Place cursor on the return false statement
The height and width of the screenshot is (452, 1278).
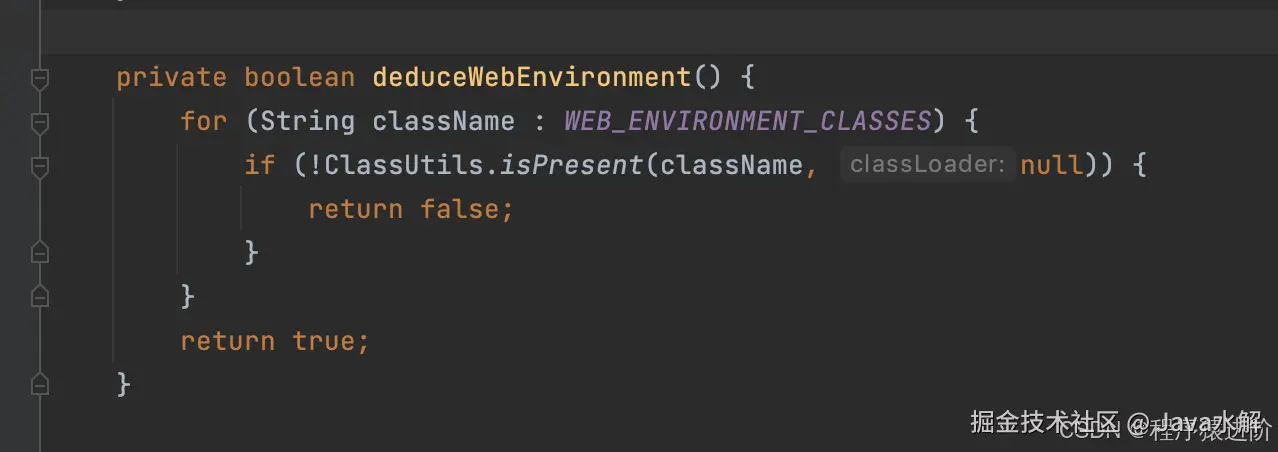[x=410, y=209]
